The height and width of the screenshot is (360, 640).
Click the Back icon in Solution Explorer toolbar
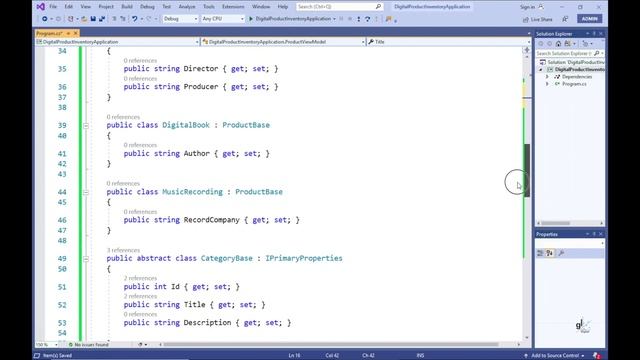(x=541, y=44)
